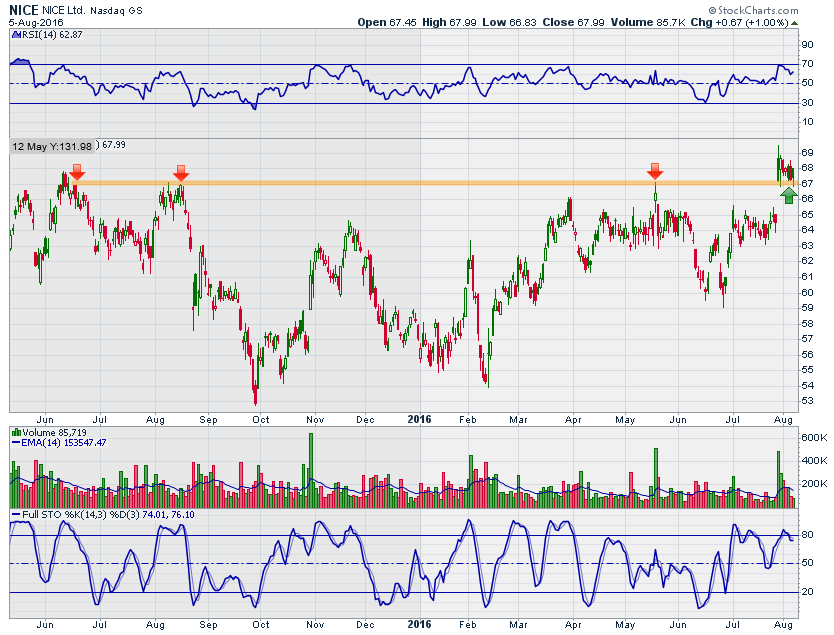Click the 5-Aug-2016 date label
The height and width of the screenshot is (635, 834).
[x=36, y=23]
